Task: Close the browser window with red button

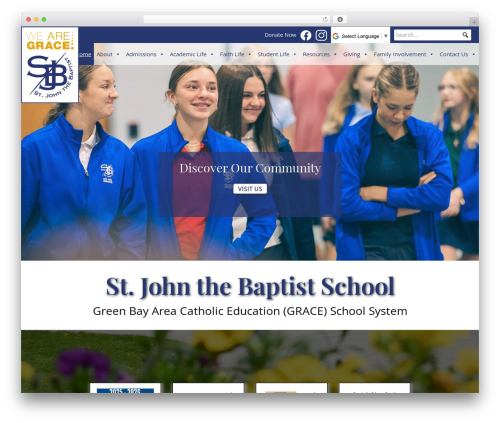Action: point(29,20)
